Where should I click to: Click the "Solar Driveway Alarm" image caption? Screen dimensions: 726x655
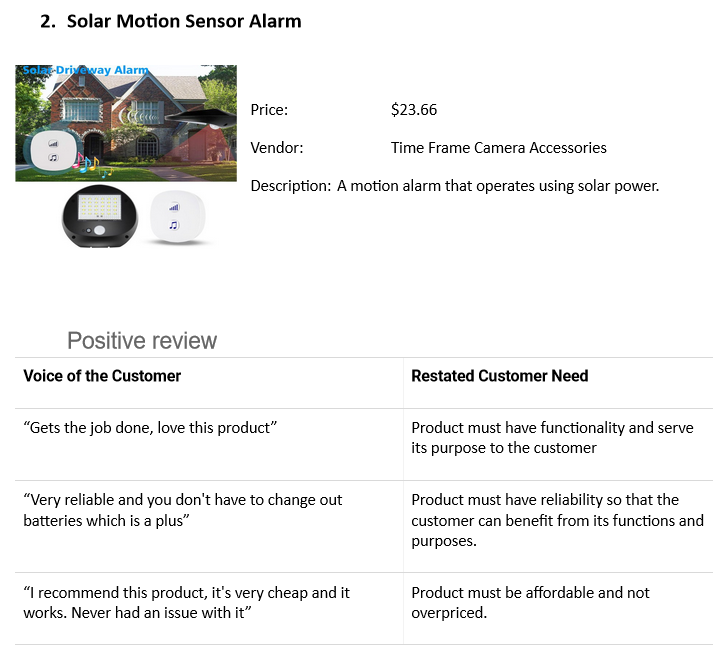84,71
